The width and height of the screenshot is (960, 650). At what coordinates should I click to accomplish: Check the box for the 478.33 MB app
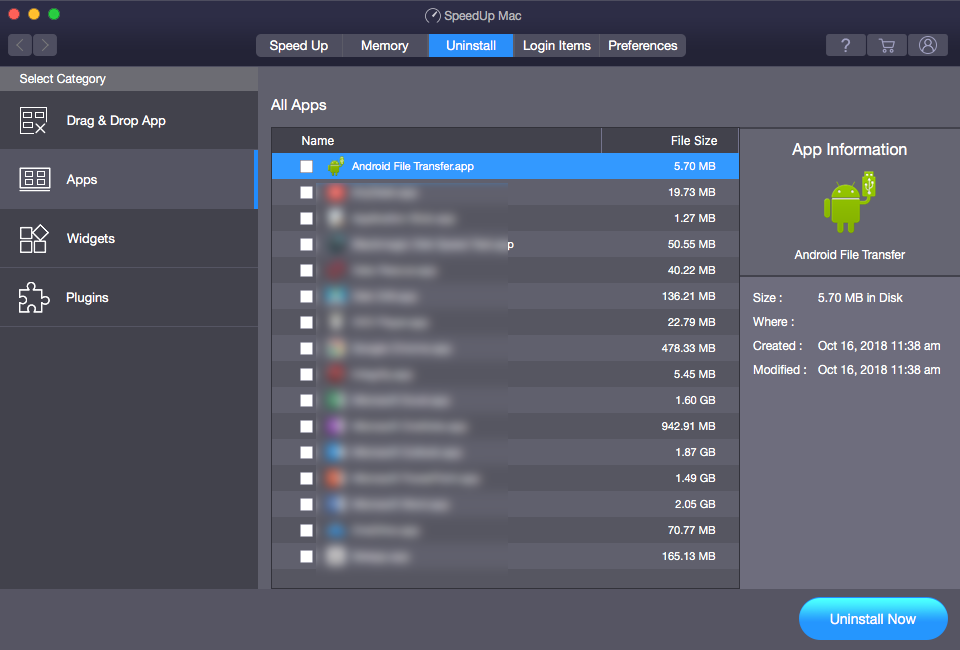[x=306, y=348]
